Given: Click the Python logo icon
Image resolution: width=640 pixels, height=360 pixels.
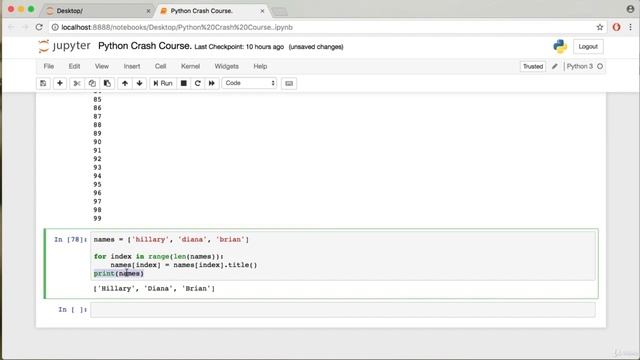Looking at the screenshot, I should click(560, 47).
